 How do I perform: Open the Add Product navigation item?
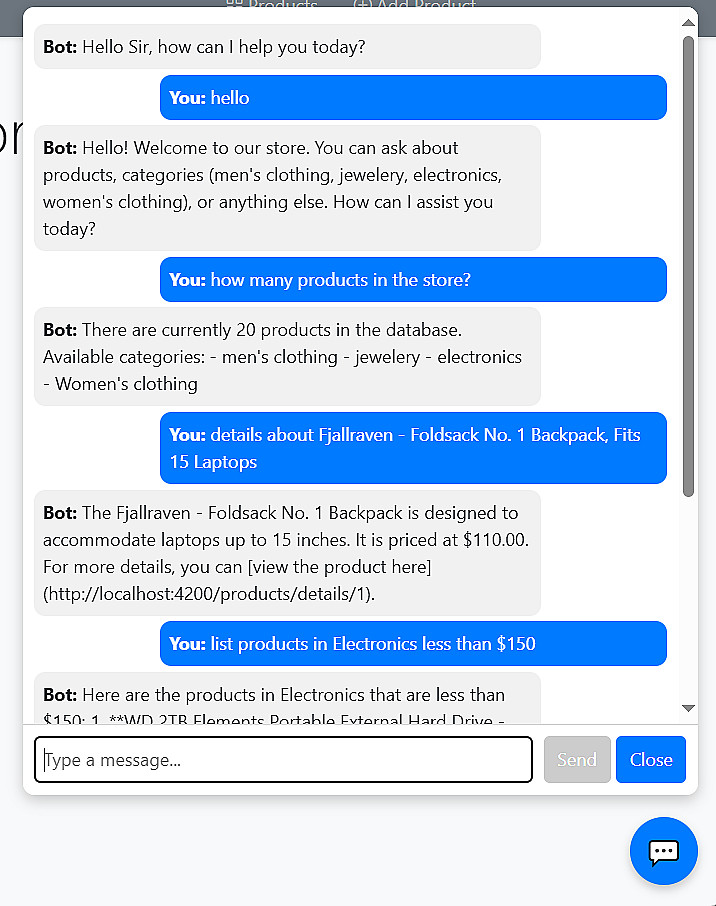click(x=415, y=4)
